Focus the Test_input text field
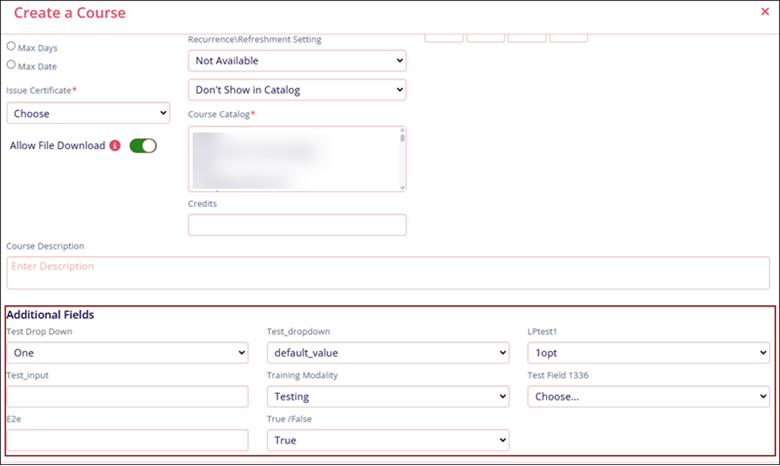 click(127, 396)
